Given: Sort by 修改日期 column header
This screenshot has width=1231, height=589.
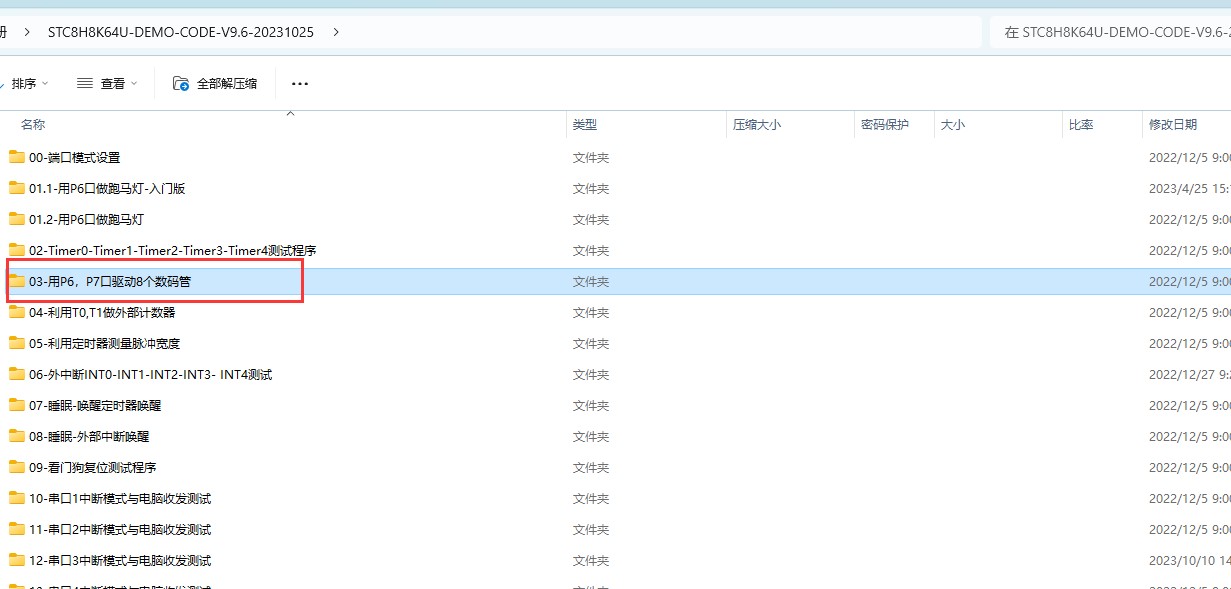Looking at the screenshot, I should point(1173,125).
